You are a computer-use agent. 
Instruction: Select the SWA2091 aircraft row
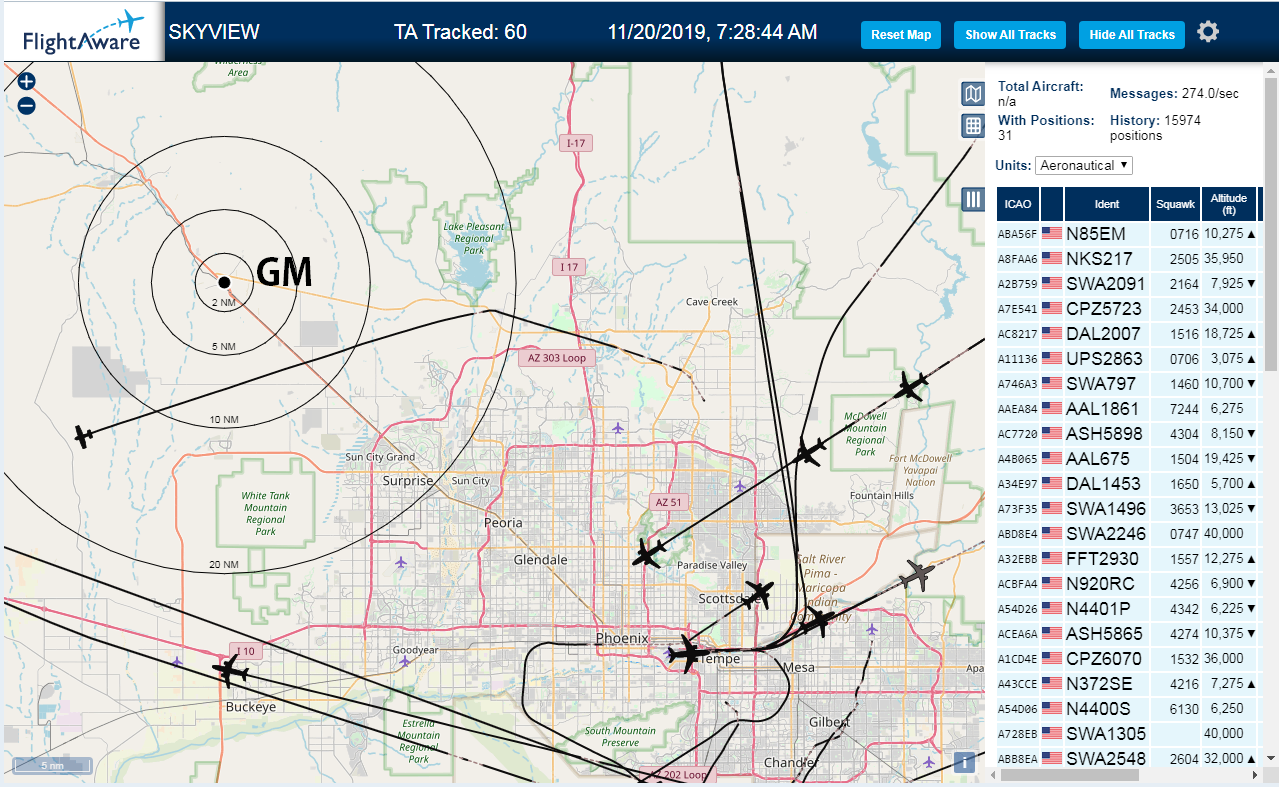coord(1127,284)
